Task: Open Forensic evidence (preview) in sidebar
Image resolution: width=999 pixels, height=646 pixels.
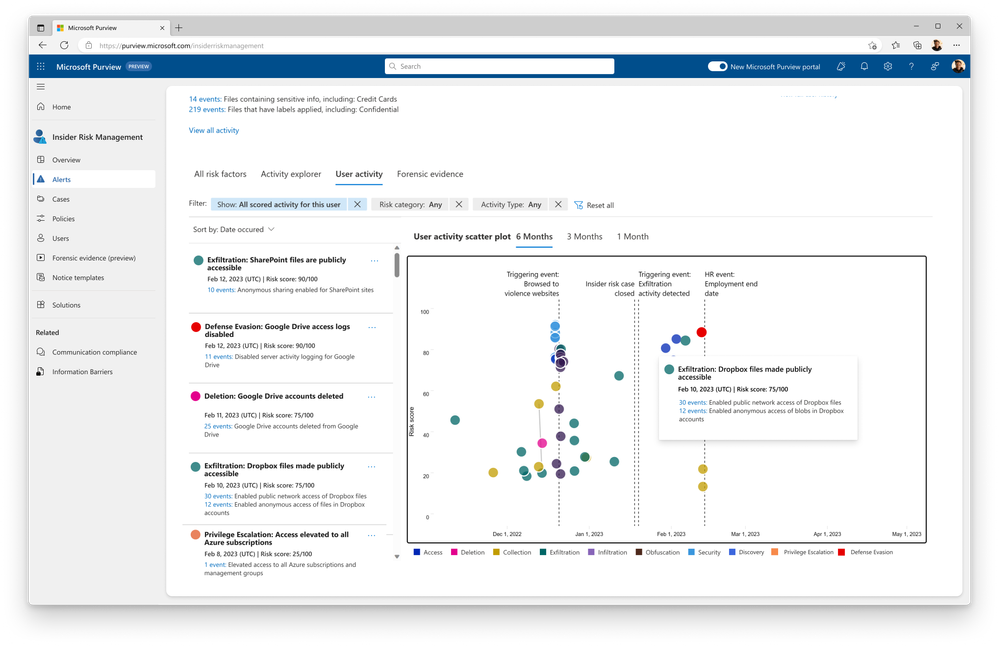Action: click(94, 258)
